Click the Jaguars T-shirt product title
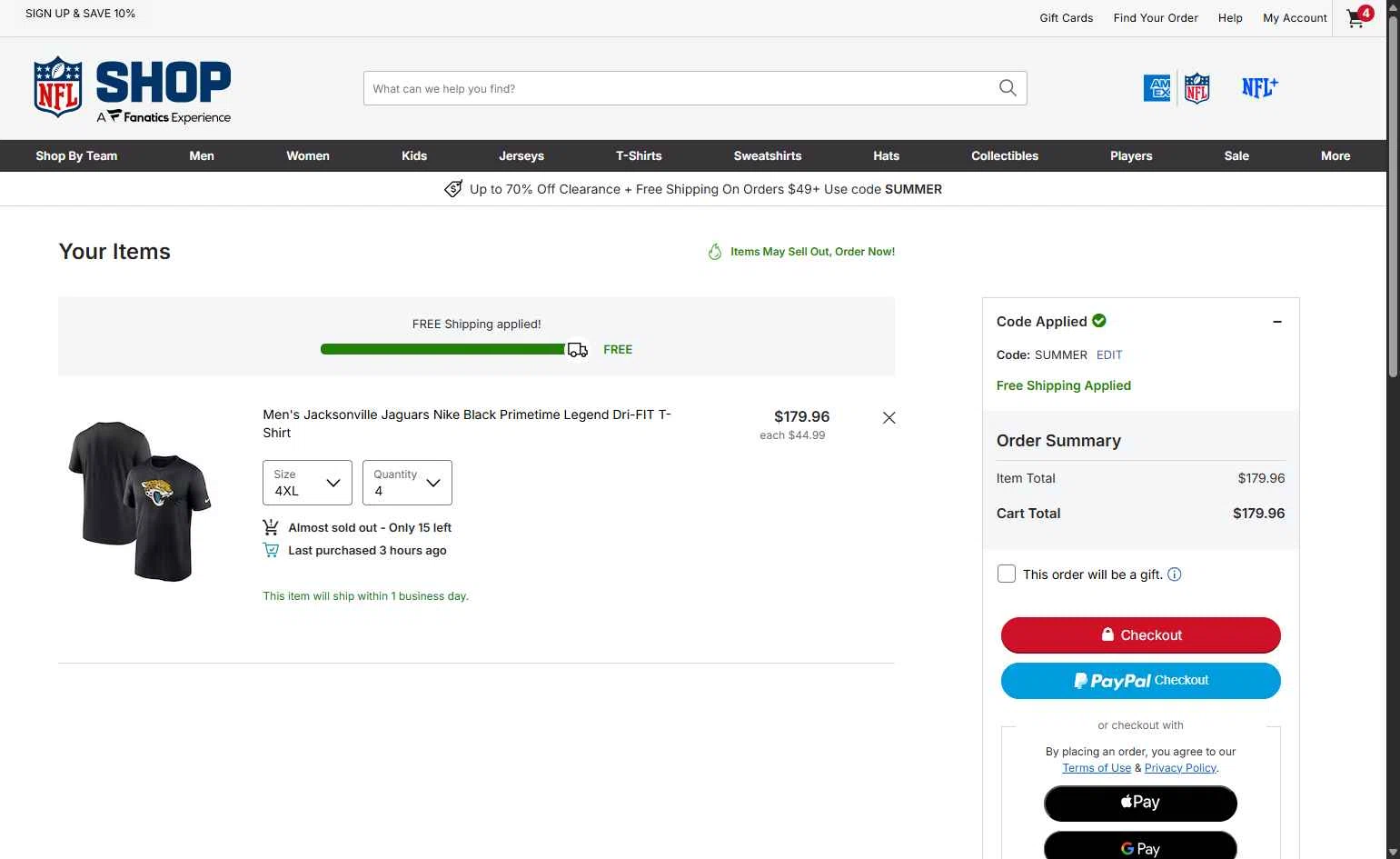The image size is (1400, 859). [x=467, y=424]
